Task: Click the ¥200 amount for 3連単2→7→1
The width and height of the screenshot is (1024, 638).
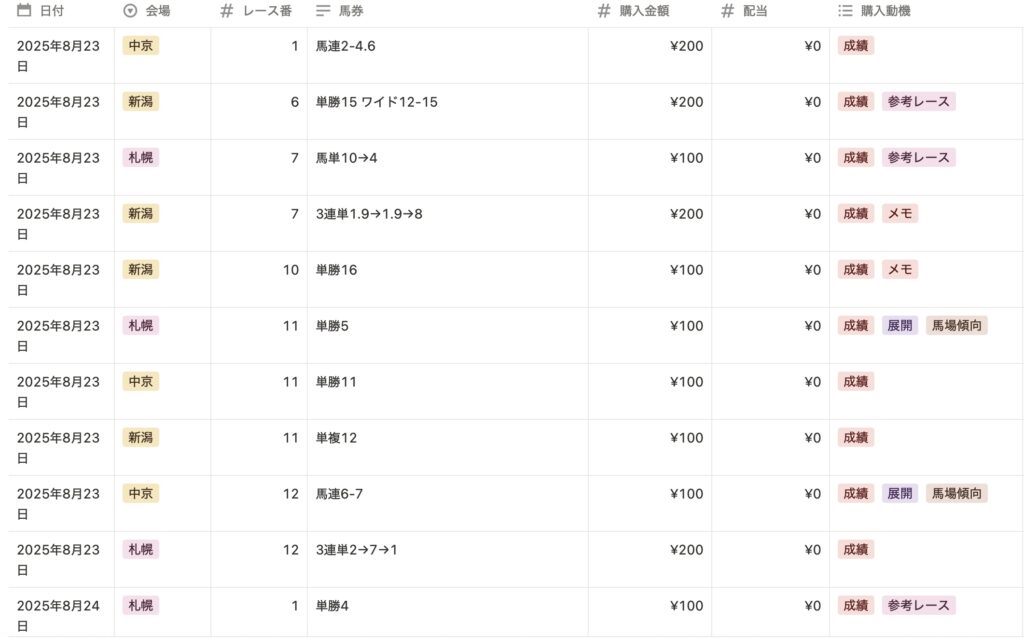Action: (686, 550)
